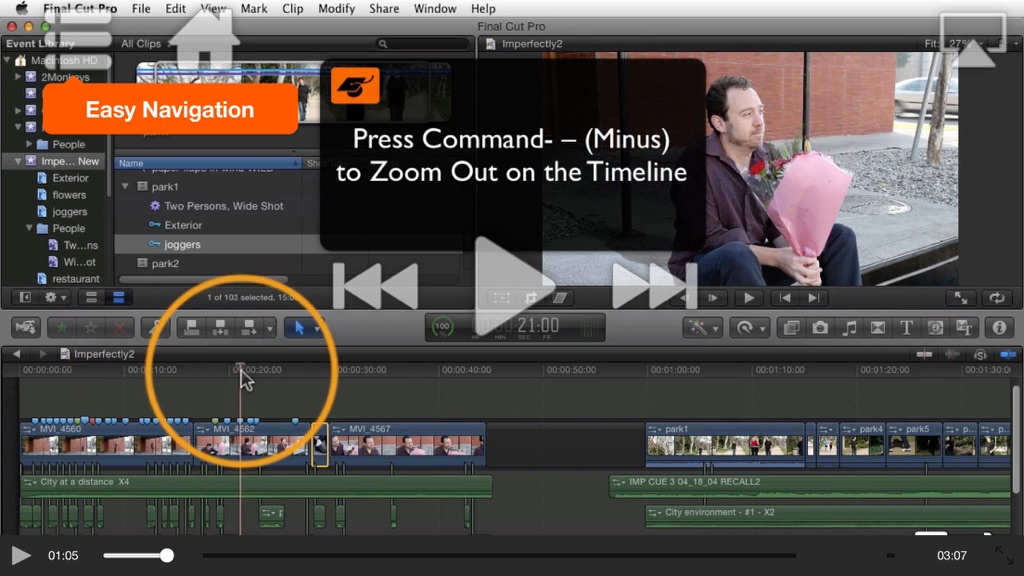Go to next edit in viewer
This screenshot has height=576, width=1024.
814,298
